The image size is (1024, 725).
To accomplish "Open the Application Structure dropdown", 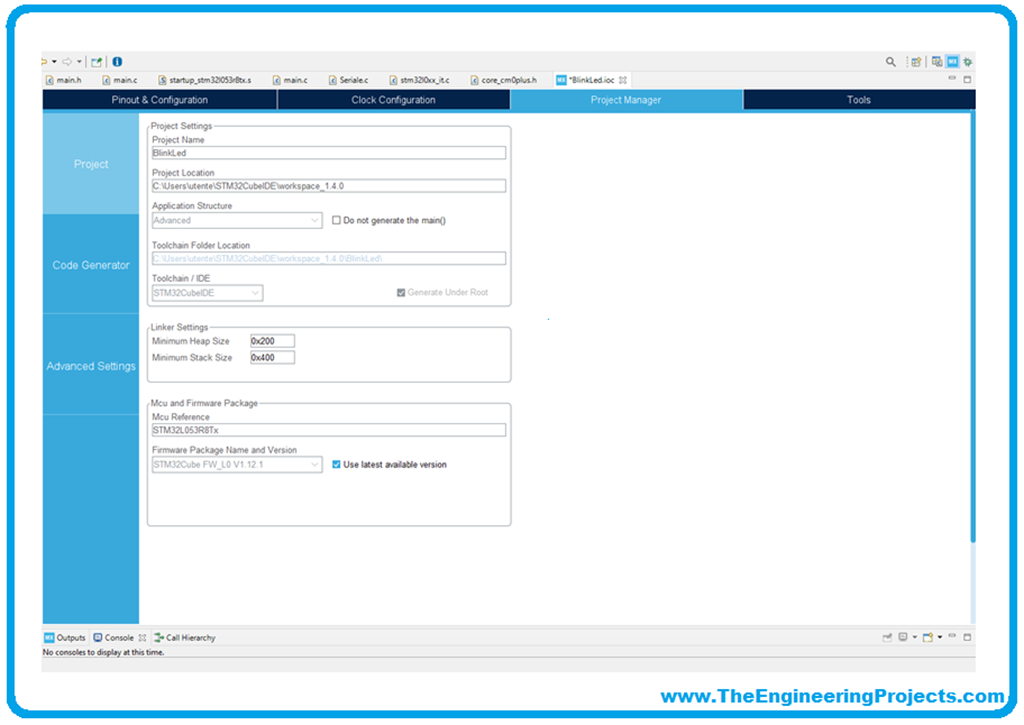I will 236,220.
